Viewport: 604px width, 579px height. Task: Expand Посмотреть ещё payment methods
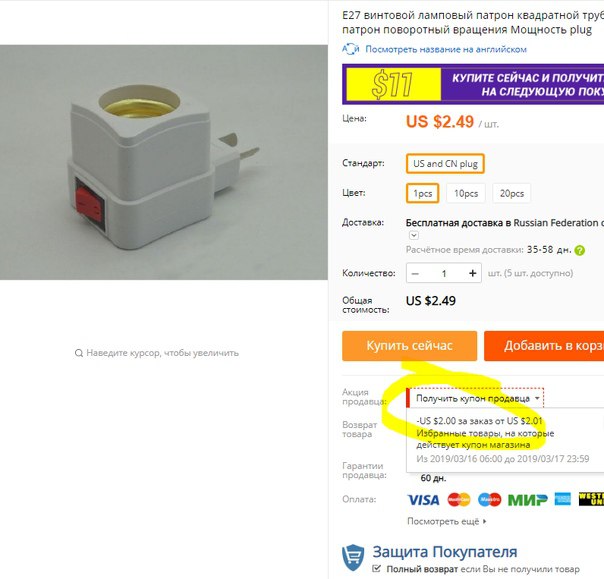point(446,521)
